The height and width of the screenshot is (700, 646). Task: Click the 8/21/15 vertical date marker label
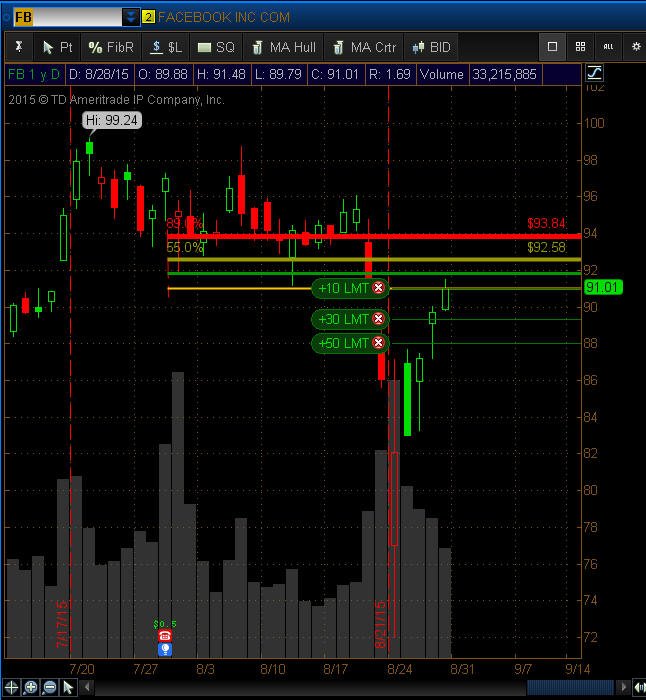coord(380,624)
